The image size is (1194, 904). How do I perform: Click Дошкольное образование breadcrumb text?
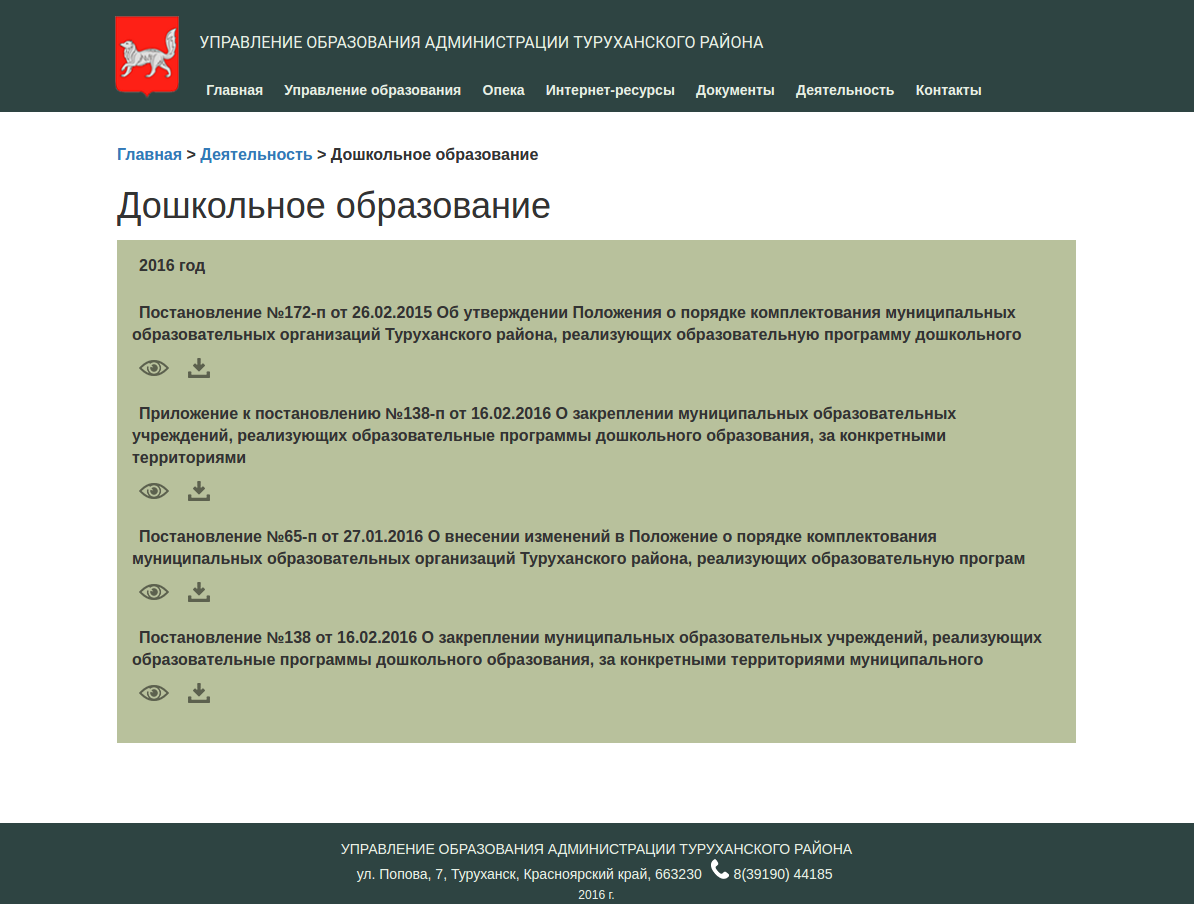(x=434, y=155)
